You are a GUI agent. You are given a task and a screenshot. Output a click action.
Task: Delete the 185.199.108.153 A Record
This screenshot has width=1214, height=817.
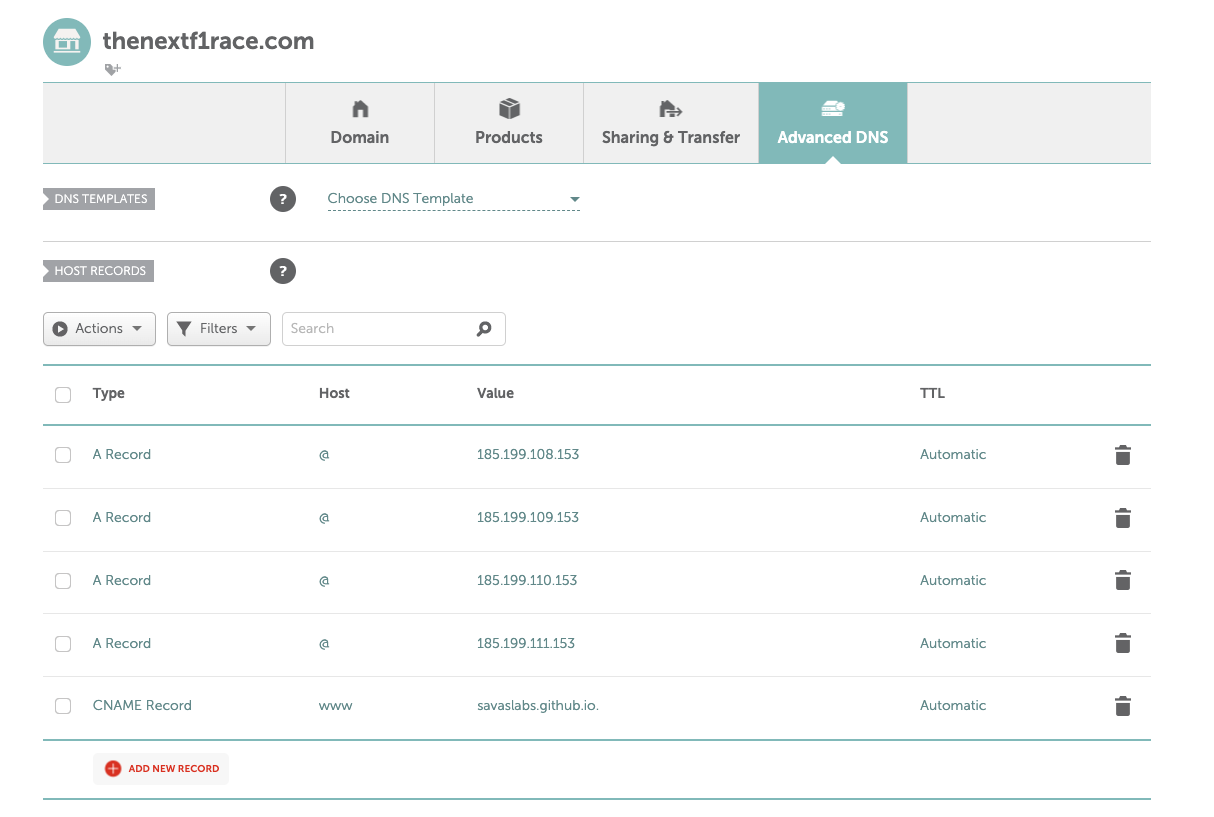pos(1122,455)
